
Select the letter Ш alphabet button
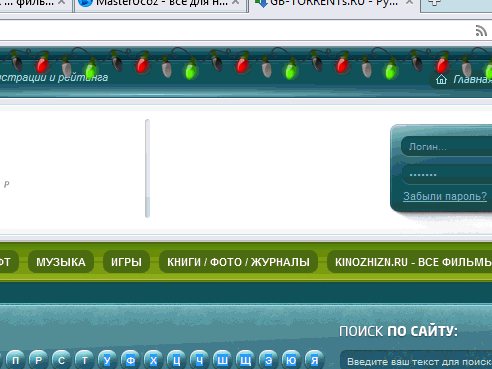[x=222, y=360]
